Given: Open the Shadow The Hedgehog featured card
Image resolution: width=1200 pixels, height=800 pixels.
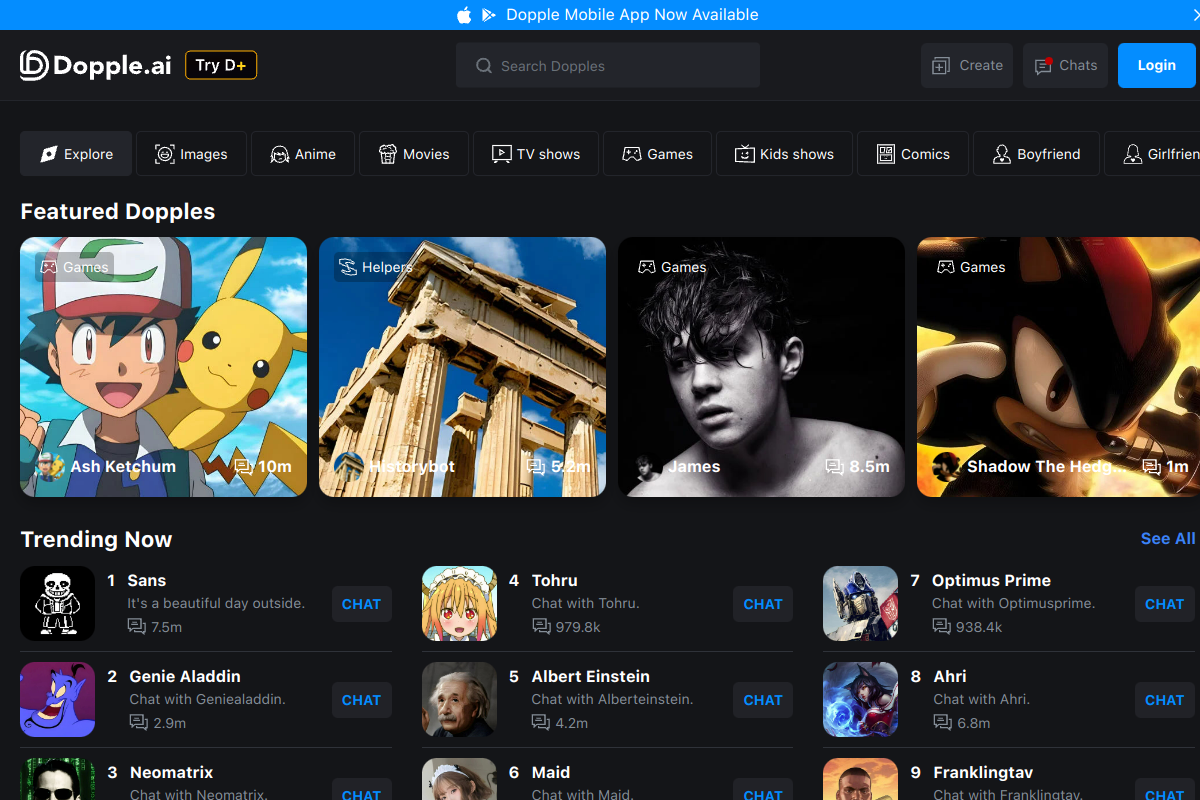Looking at the screenshot, I should [x=1058, y=367].
